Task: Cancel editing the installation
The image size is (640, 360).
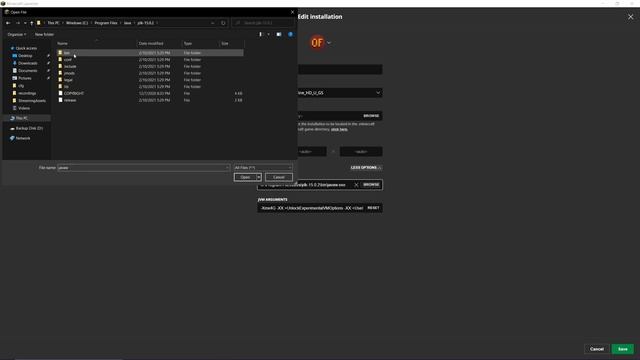Action: click(x=597, y=349)
